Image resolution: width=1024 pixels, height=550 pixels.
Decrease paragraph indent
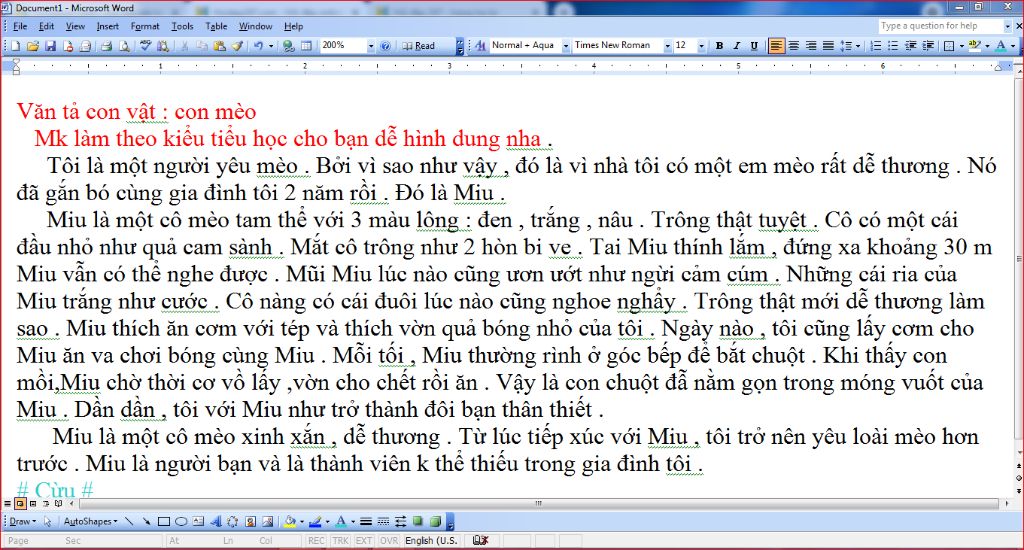(910, 46)
